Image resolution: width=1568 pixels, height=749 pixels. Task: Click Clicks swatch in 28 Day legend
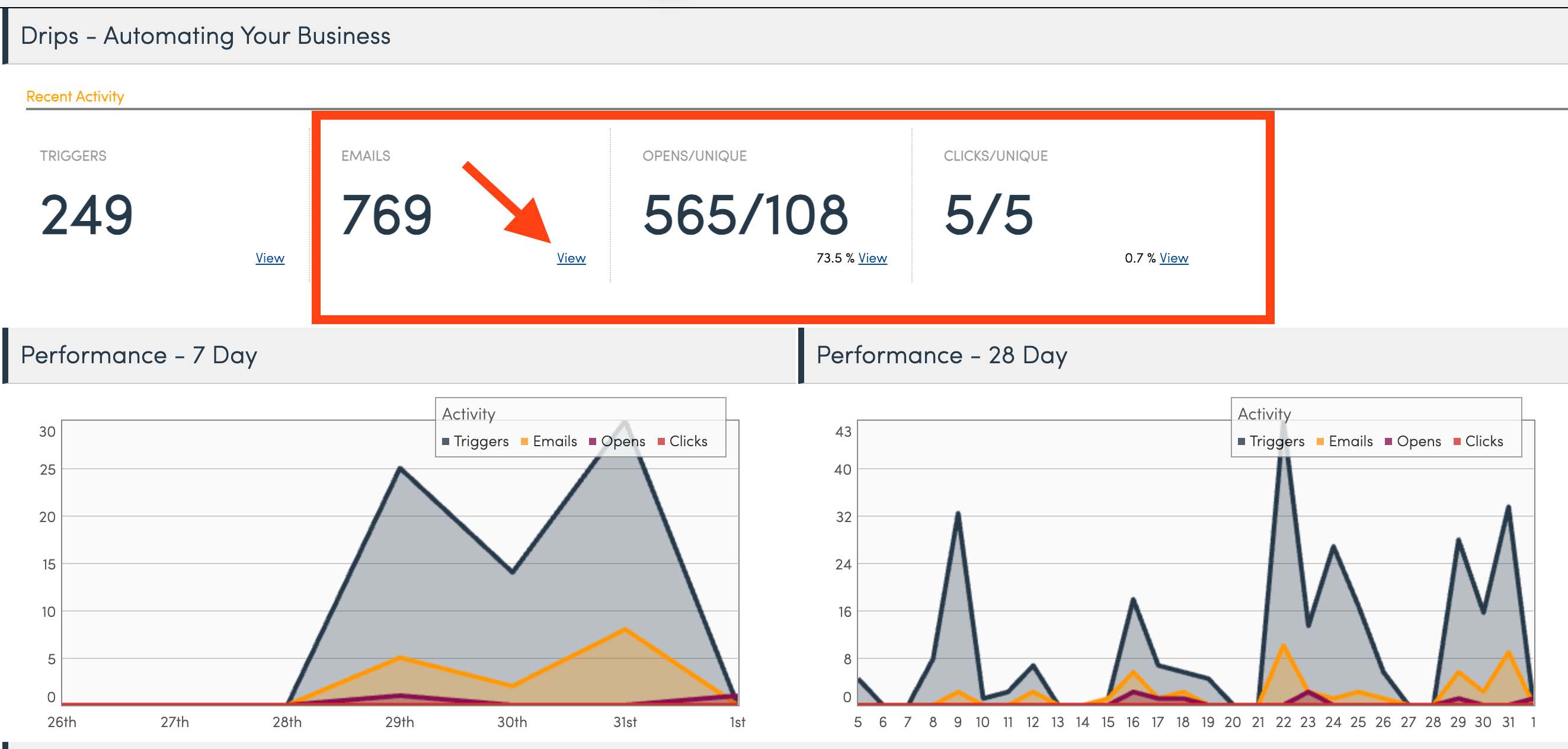tap(1457, 441)
